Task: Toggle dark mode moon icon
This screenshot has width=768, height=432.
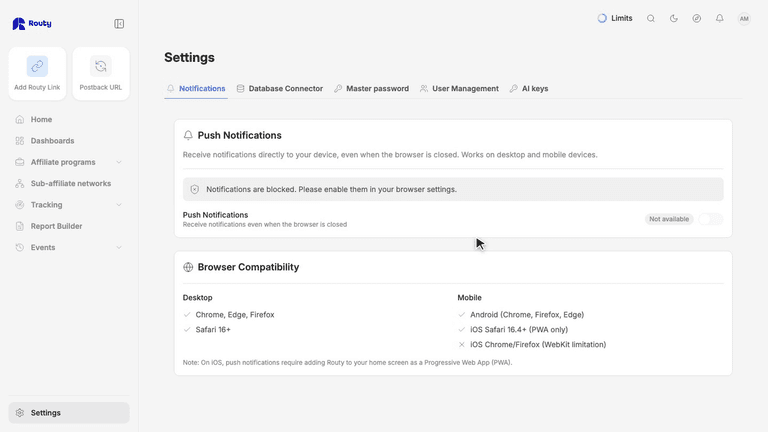Action: (673, 18)
